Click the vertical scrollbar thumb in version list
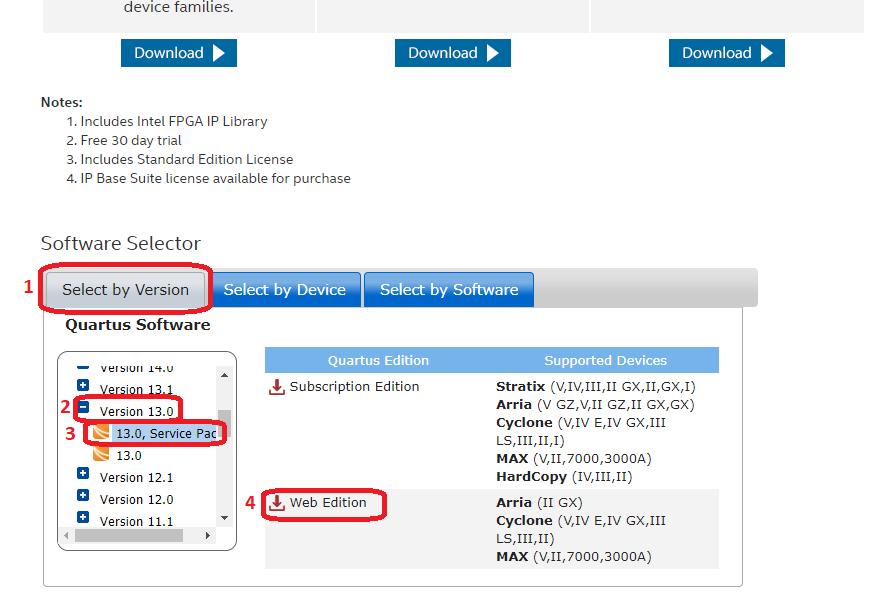The image size is (881, 602). [224, 422]
